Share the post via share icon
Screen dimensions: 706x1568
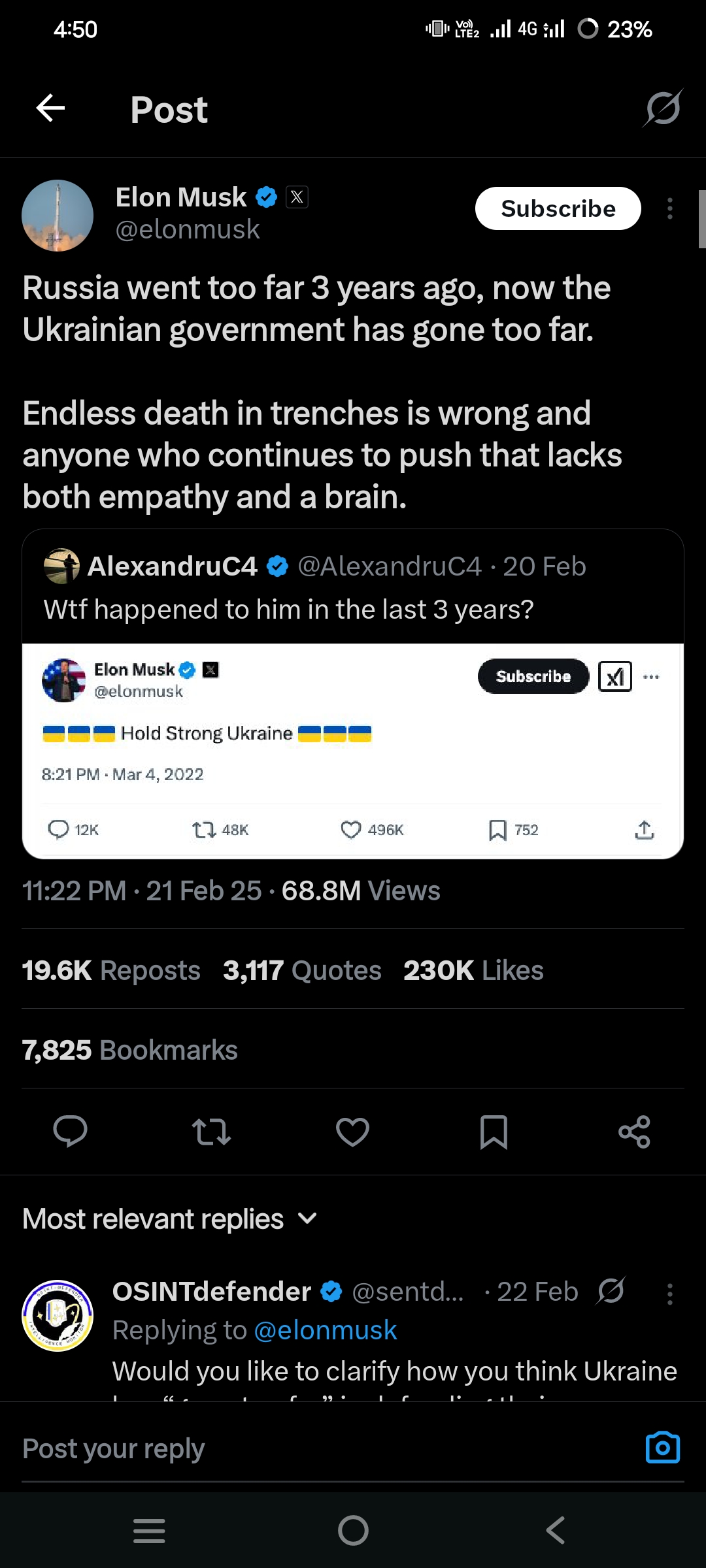[x=634, y=1132]
